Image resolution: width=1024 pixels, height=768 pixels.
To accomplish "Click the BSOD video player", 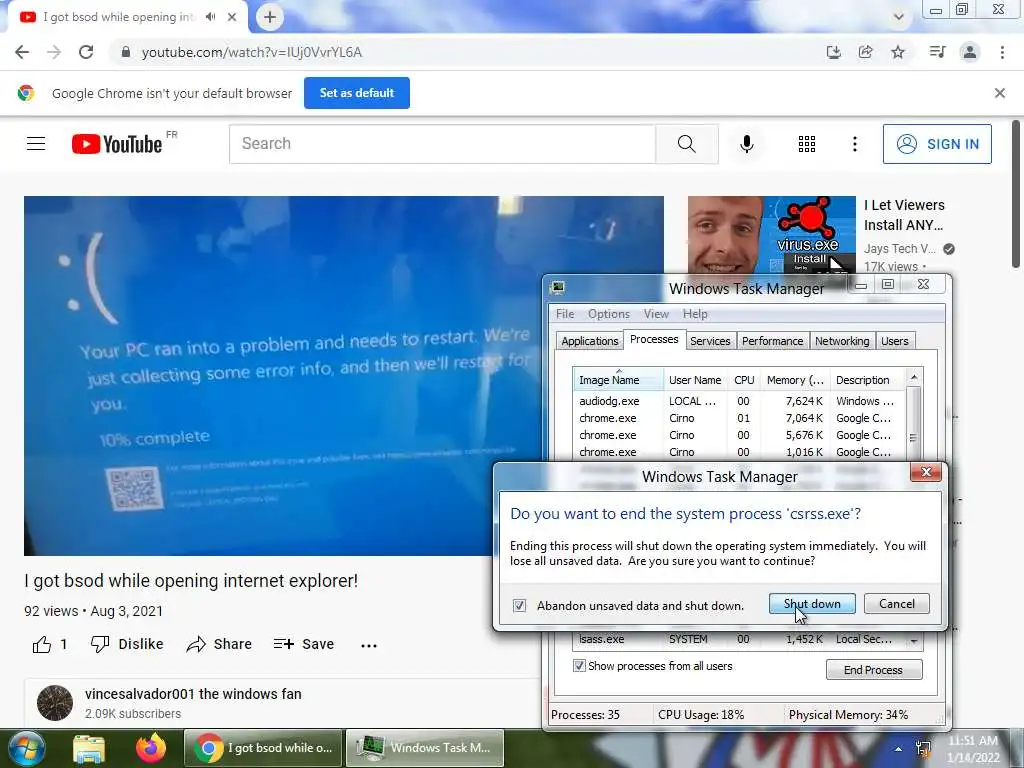I will 344,376.
